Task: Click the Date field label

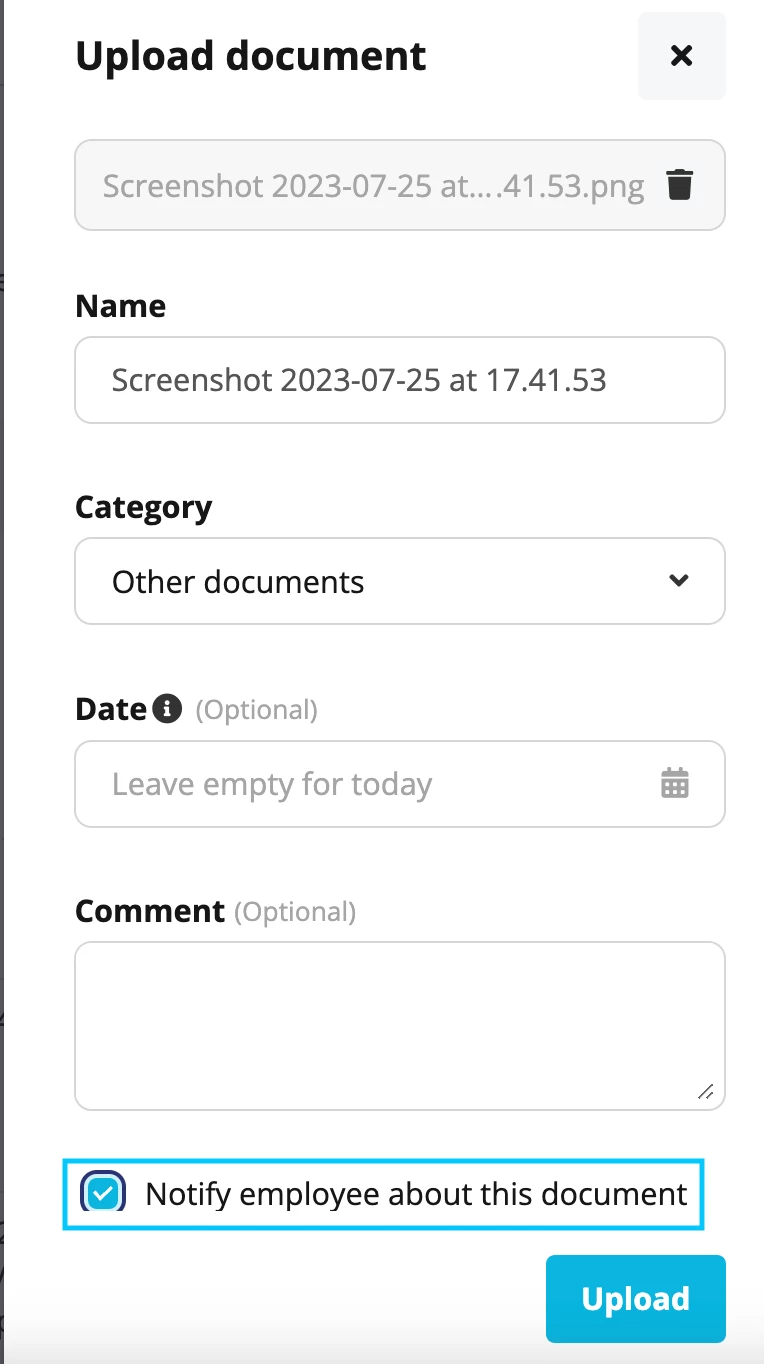Action: [111, 709]
